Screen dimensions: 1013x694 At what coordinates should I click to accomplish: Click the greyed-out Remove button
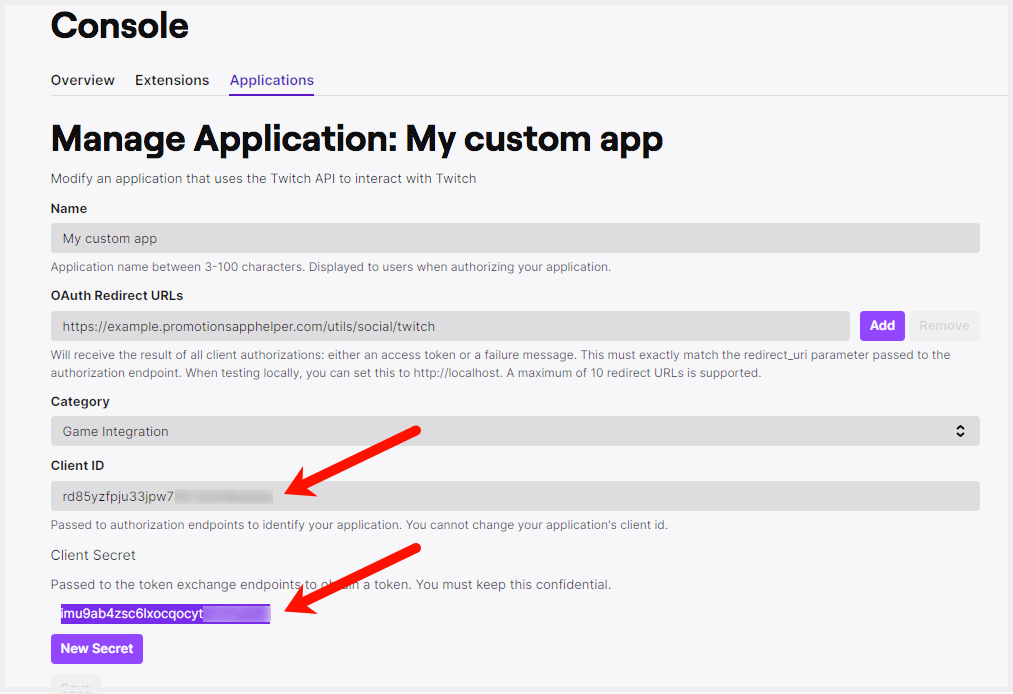945,326
